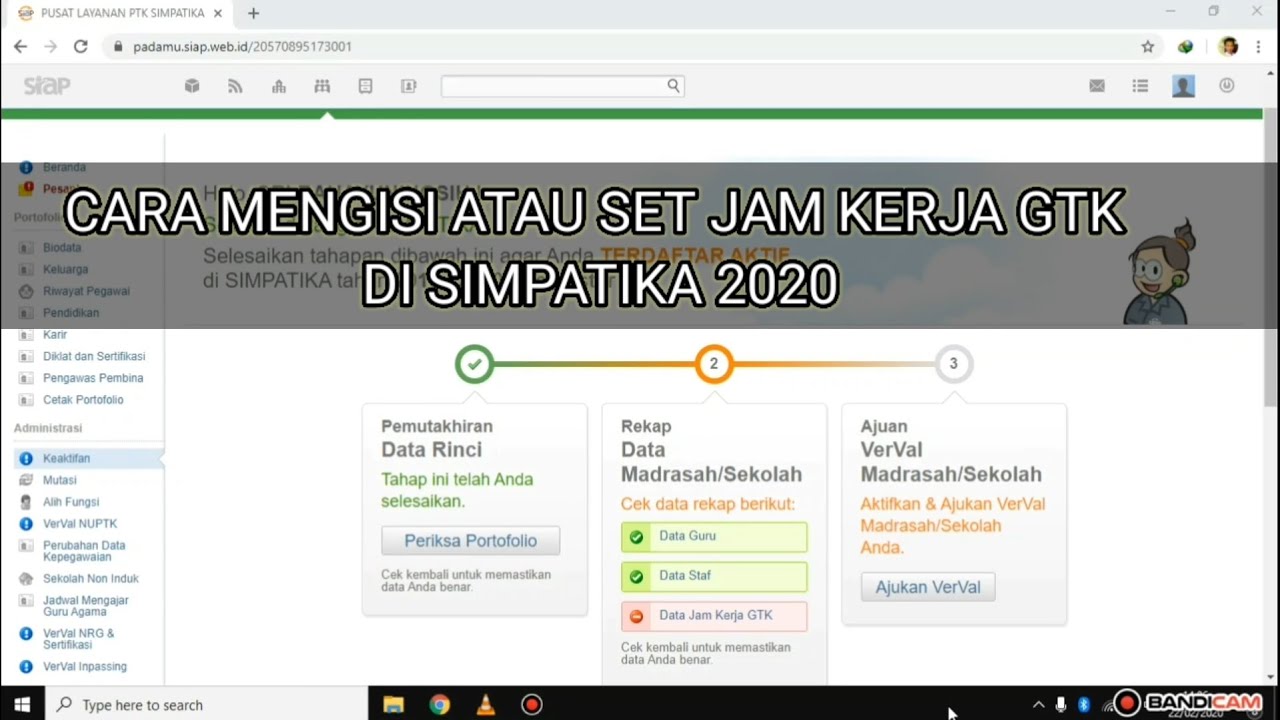Open the Data Staf recap row

pos(714,576)
